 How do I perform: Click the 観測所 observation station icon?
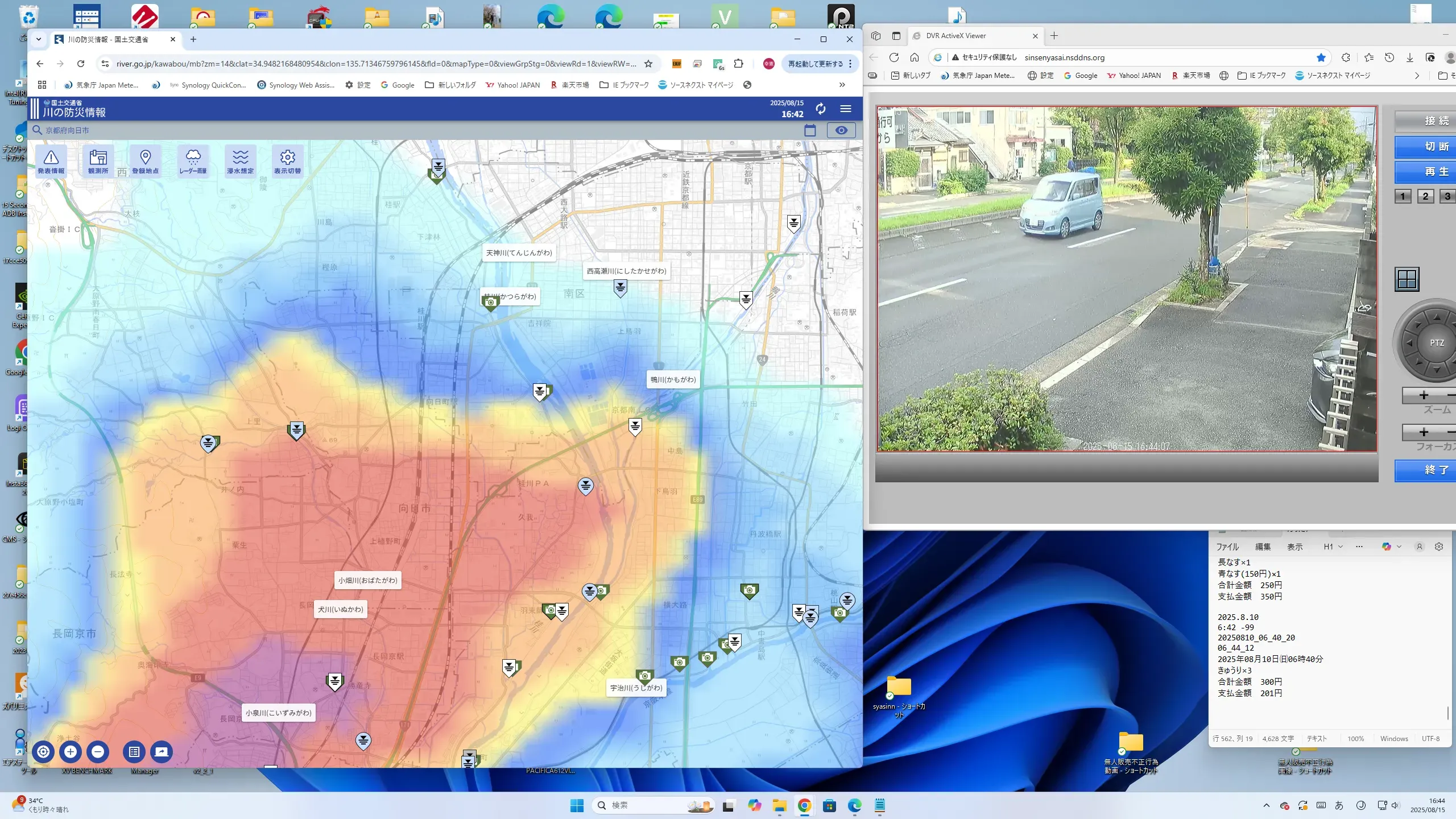(x=98, y=161)
